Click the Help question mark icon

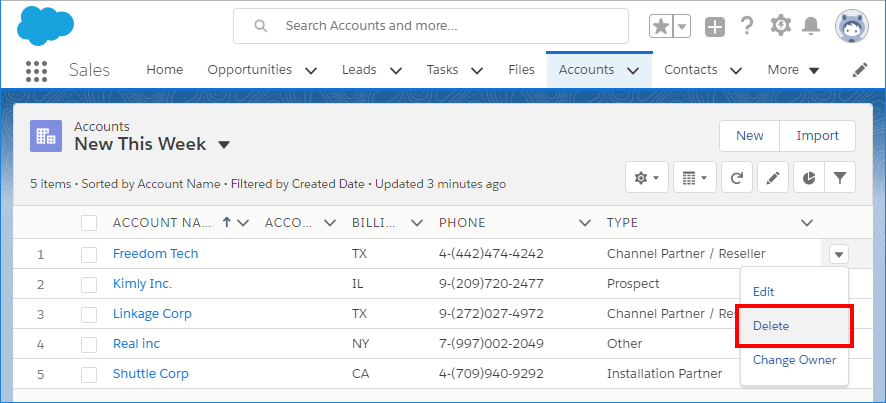point(746,26)
